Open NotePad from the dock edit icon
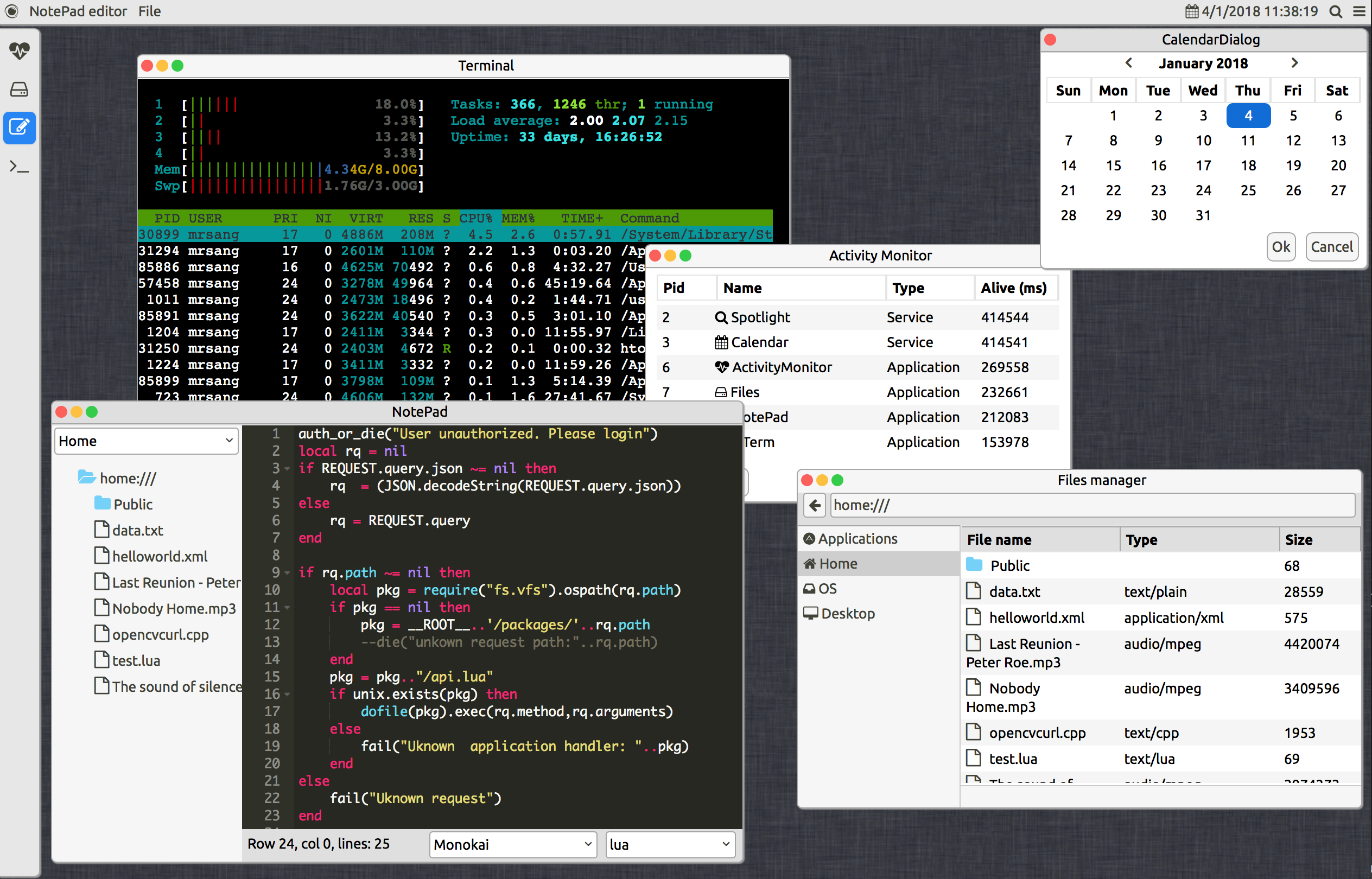Image resolution: width=1372 pixels, height=879 pixels. coord(20,128)
